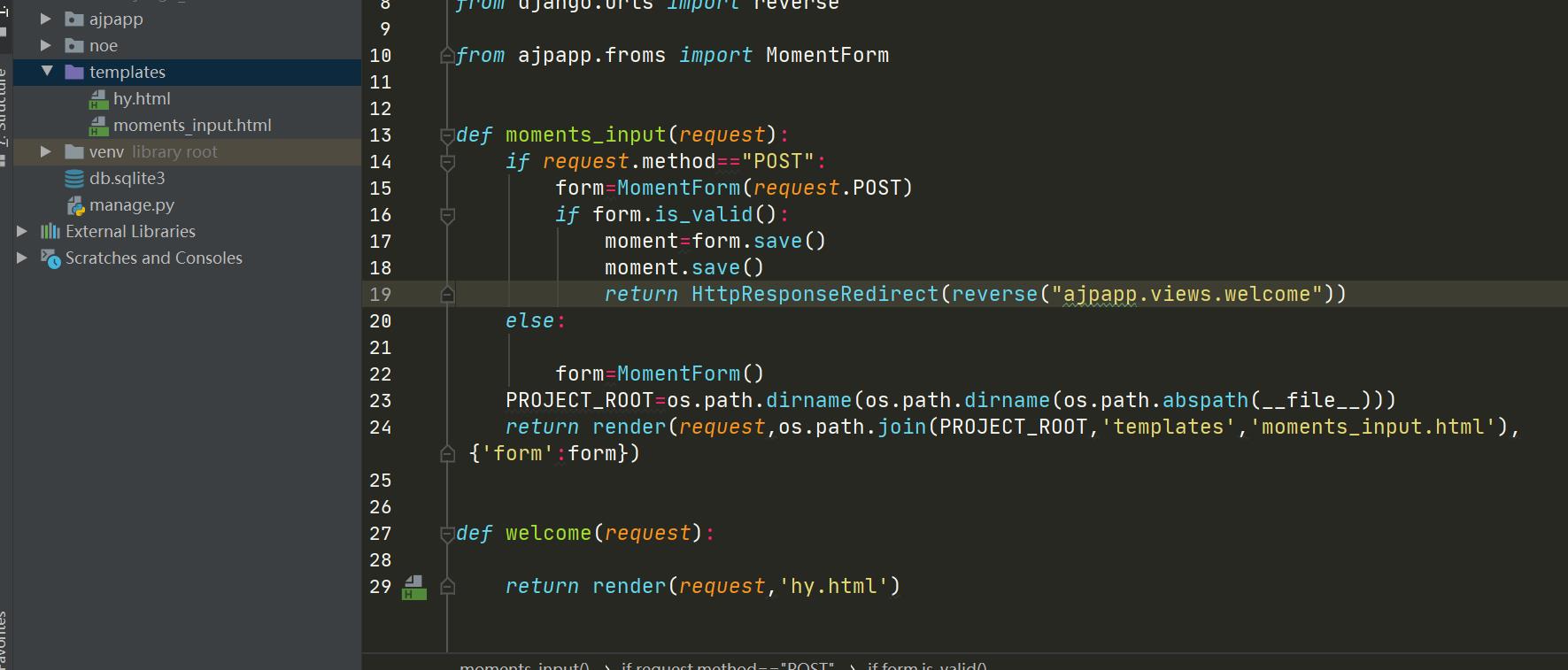This screenshot has height=670, width=1568.
Task: Click the moments_input function name on line 13
Action: [x=585, y=135]
